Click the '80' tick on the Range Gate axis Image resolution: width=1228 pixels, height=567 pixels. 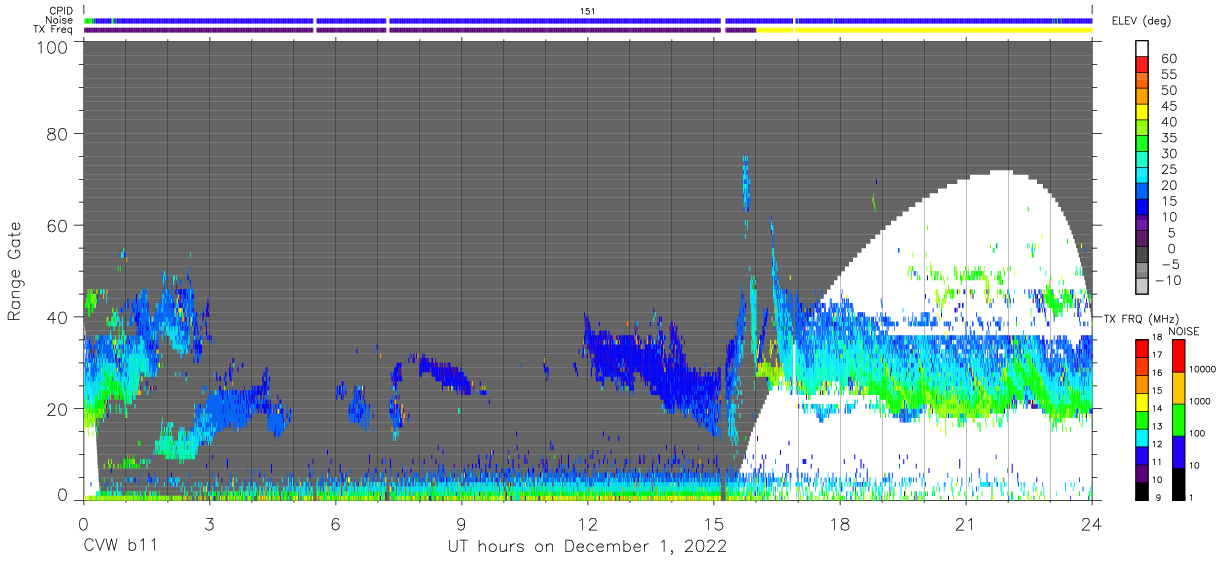pyautogui.click(x=58, y=133)
